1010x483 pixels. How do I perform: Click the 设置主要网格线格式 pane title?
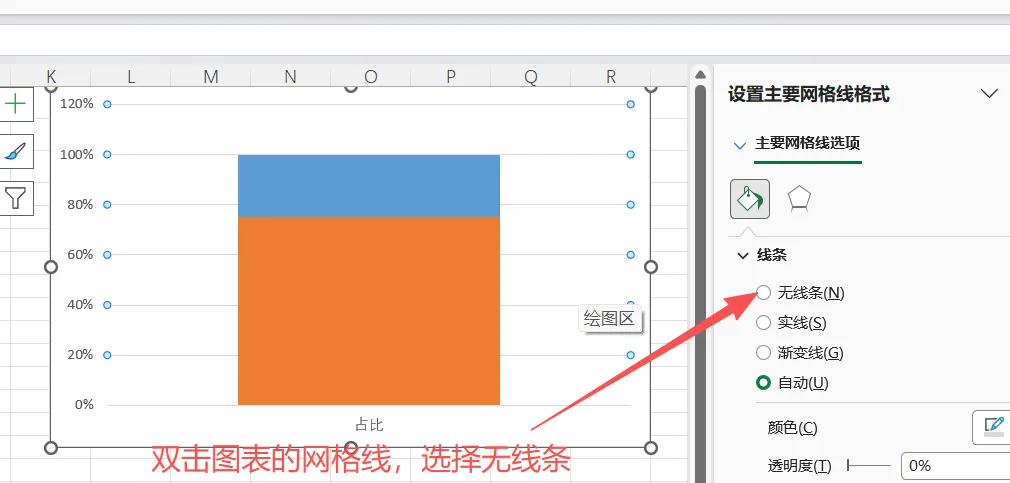pos(809,95)
